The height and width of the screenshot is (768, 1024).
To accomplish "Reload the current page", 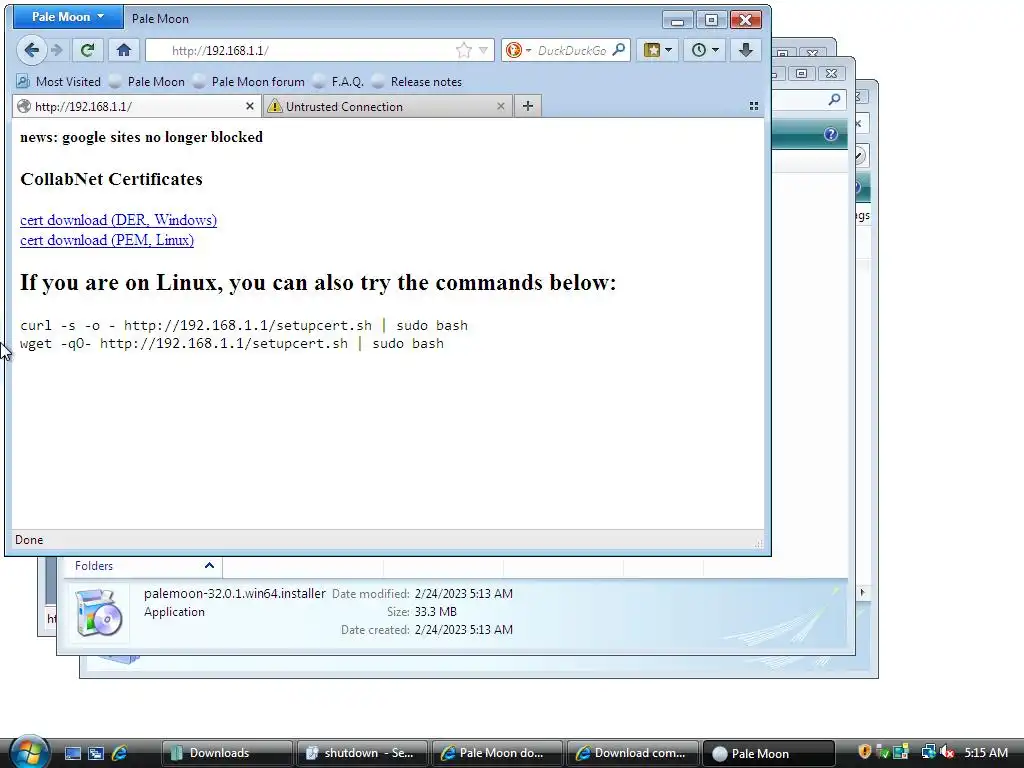I will (88, 50).
